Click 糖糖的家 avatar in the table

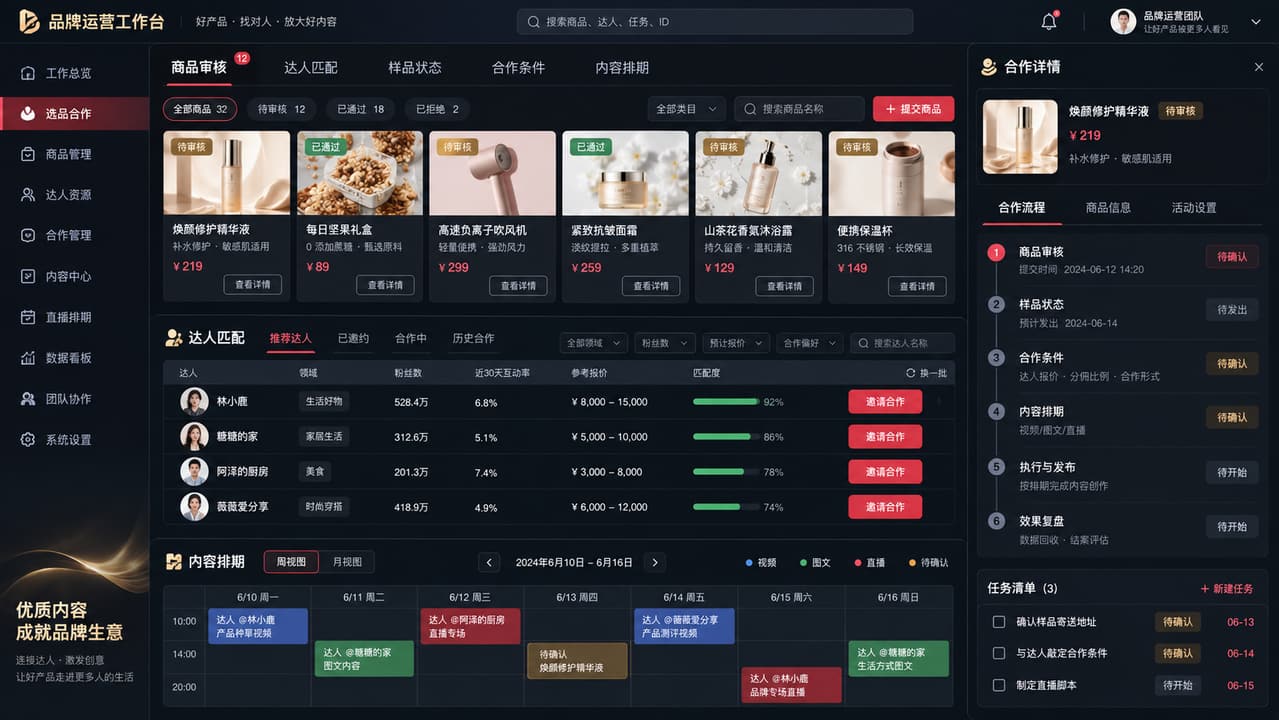coord(194,436)
